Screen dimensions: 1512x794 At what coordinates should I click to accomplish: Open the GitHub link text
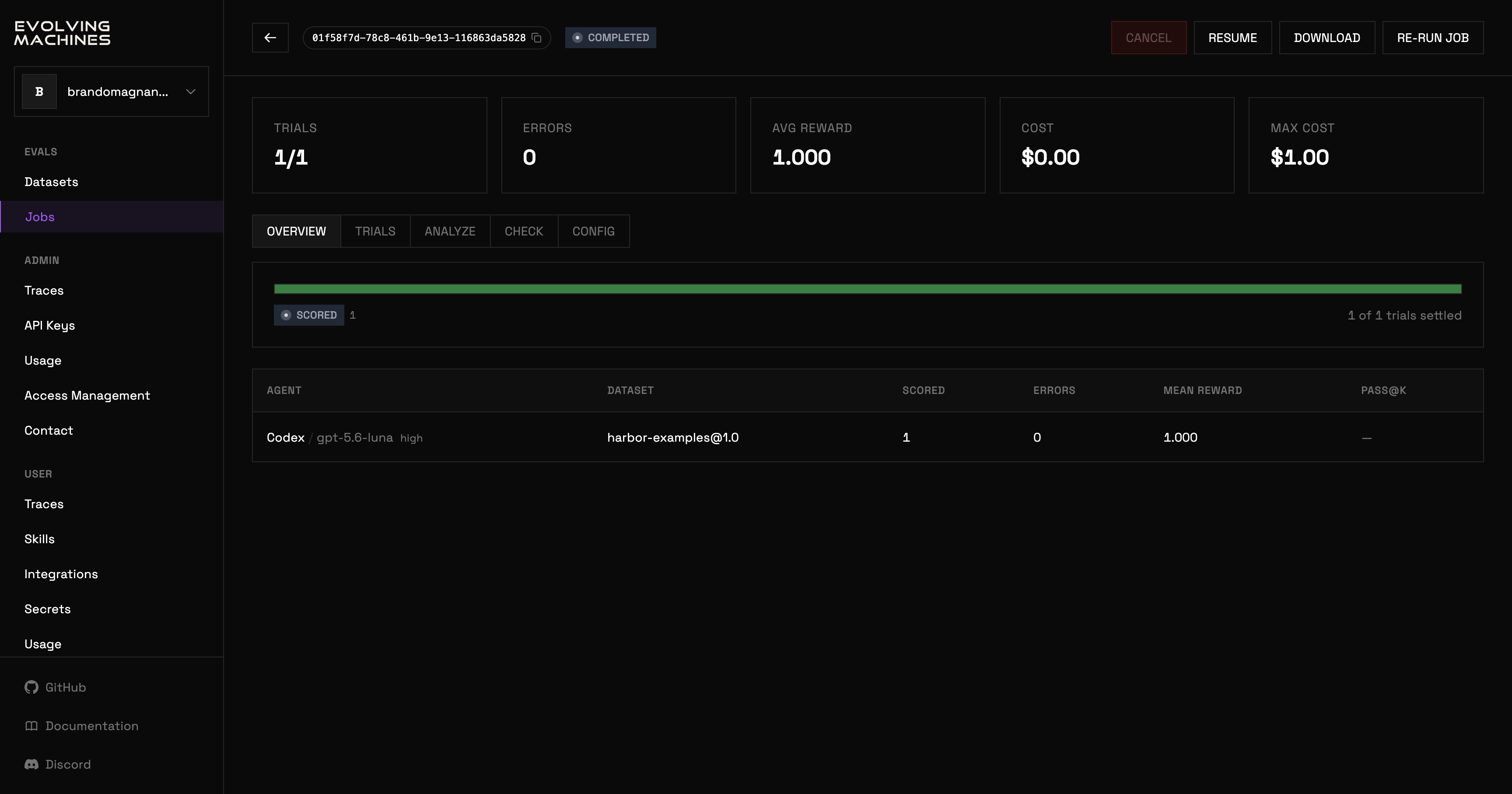66,687
